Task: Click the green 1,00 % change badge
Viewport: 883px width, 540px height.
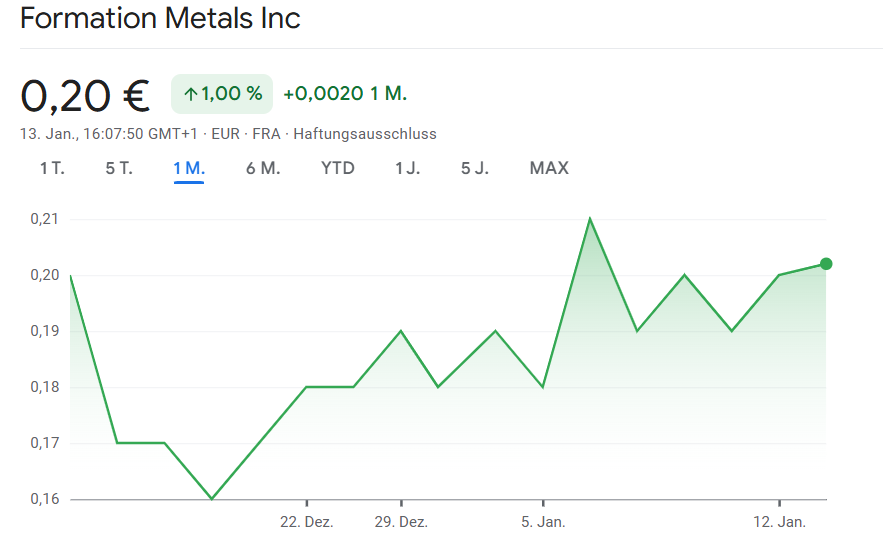Action: [x=222, y=94]
